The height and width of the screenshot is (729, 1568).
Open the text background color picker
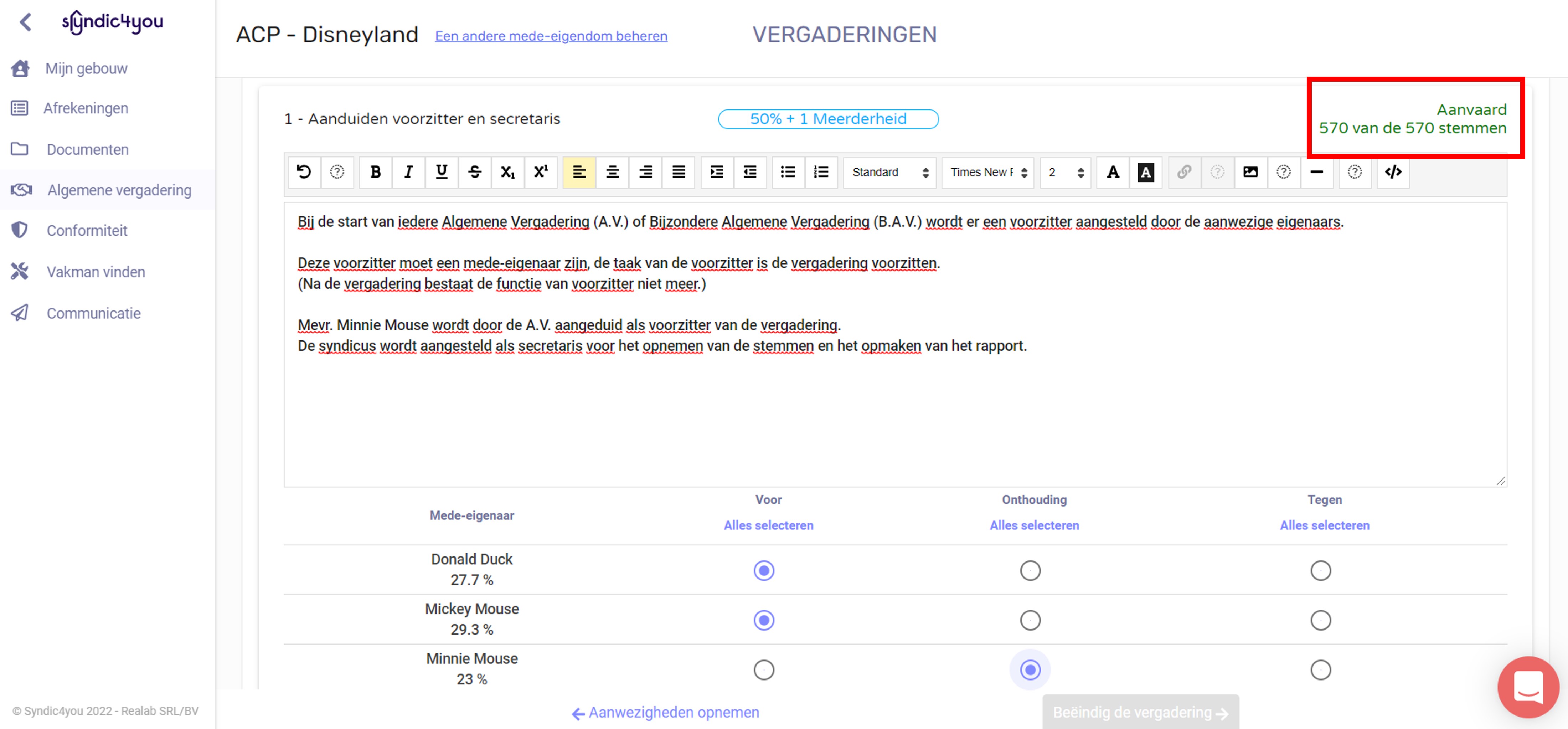pyautogui.click(x=1146, y=172)
